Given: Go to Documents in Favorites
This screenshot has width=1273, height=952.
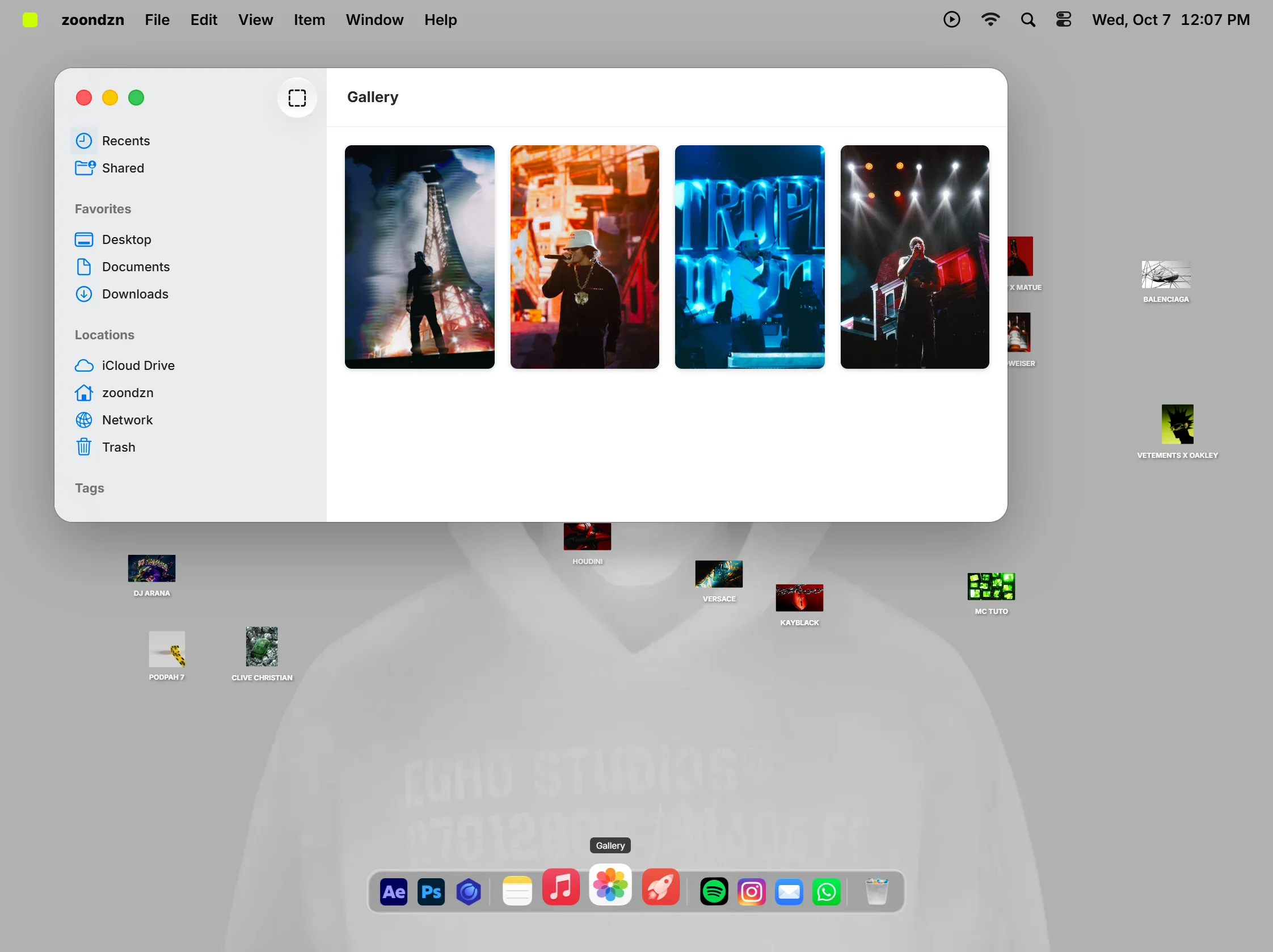Looking at the screenshot, I should click(x=123, y=267).
